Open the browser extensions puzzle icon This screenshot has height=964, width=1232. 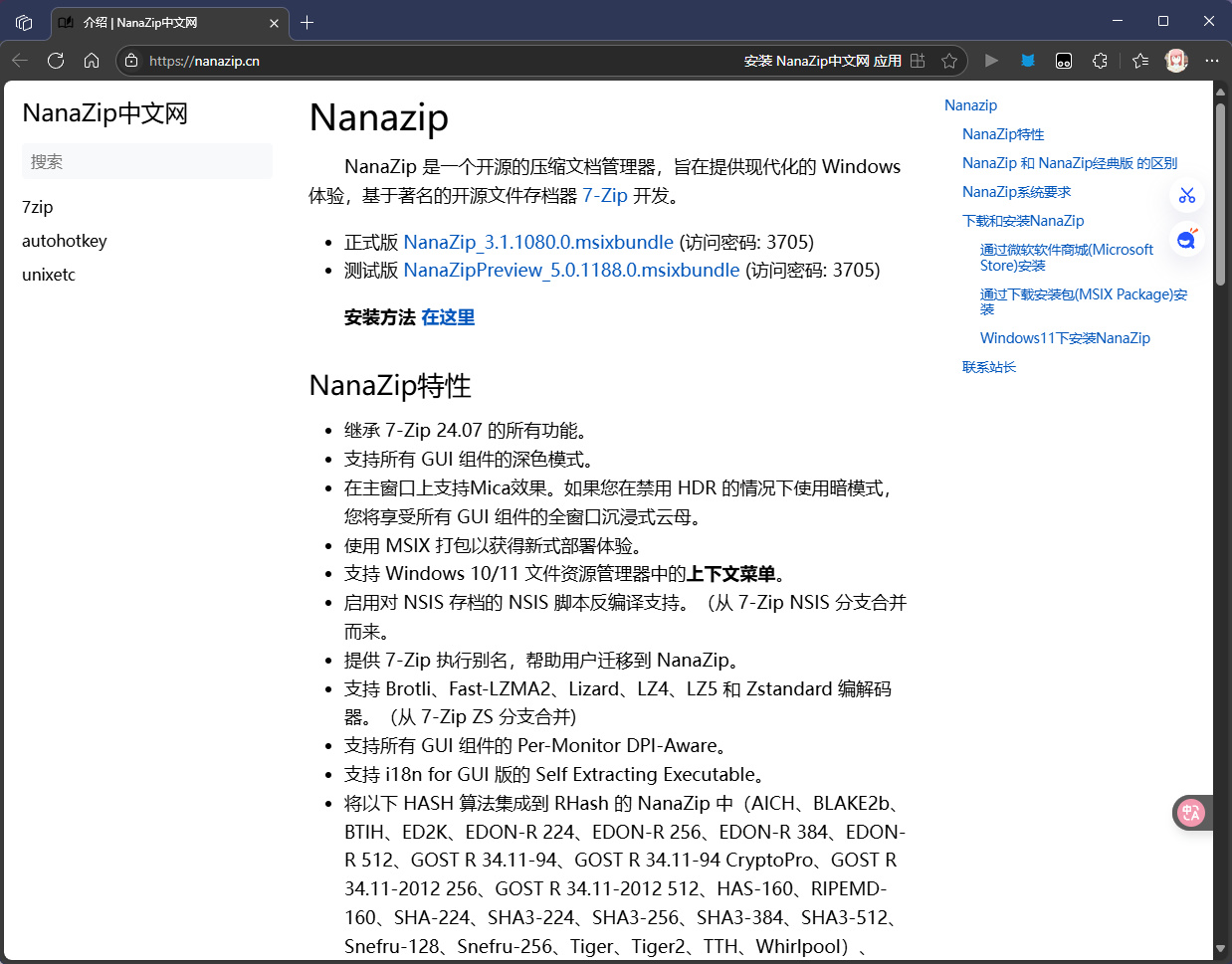click(x=1100, y=61)
